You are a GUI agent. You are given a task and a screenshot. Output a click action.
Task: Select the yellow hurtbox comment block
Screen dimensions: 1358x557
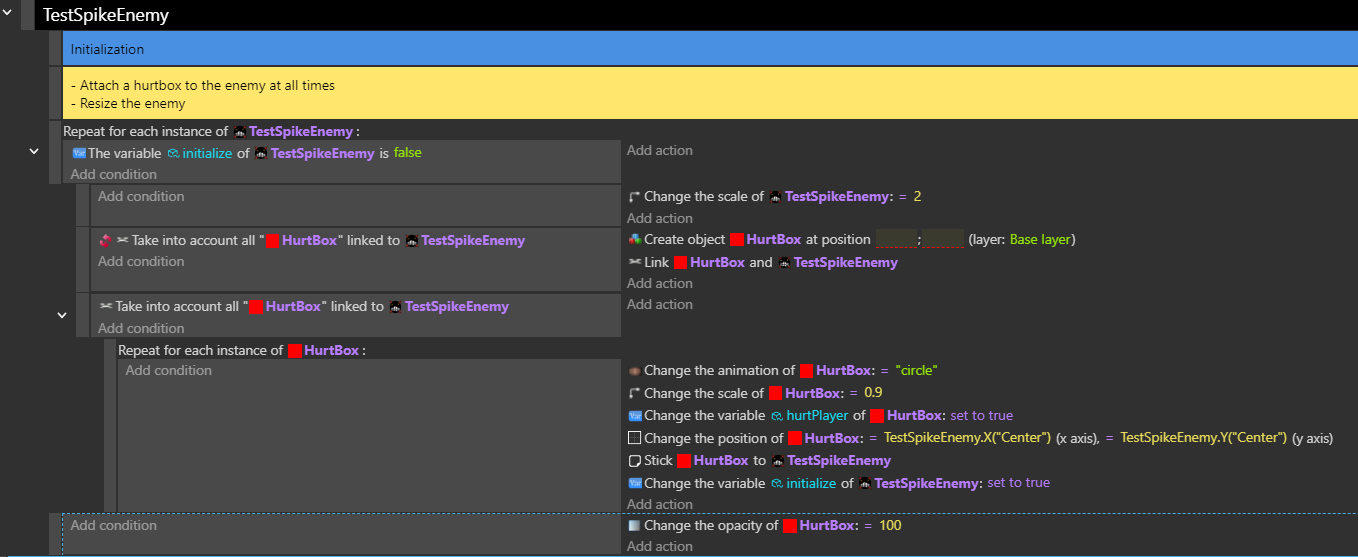coord(710,93)
